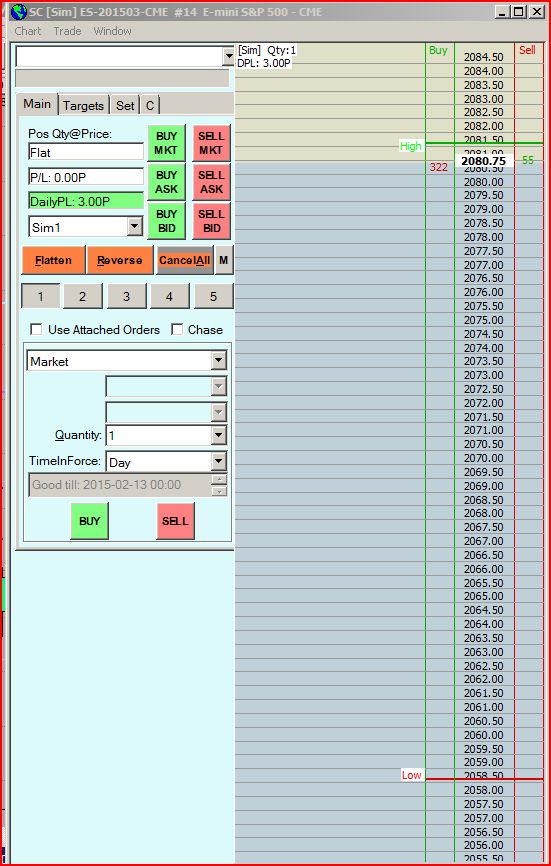The image size is (551, 866).
Task: Toggle the Chase checkbox
Action: click(x=177, y=330)
